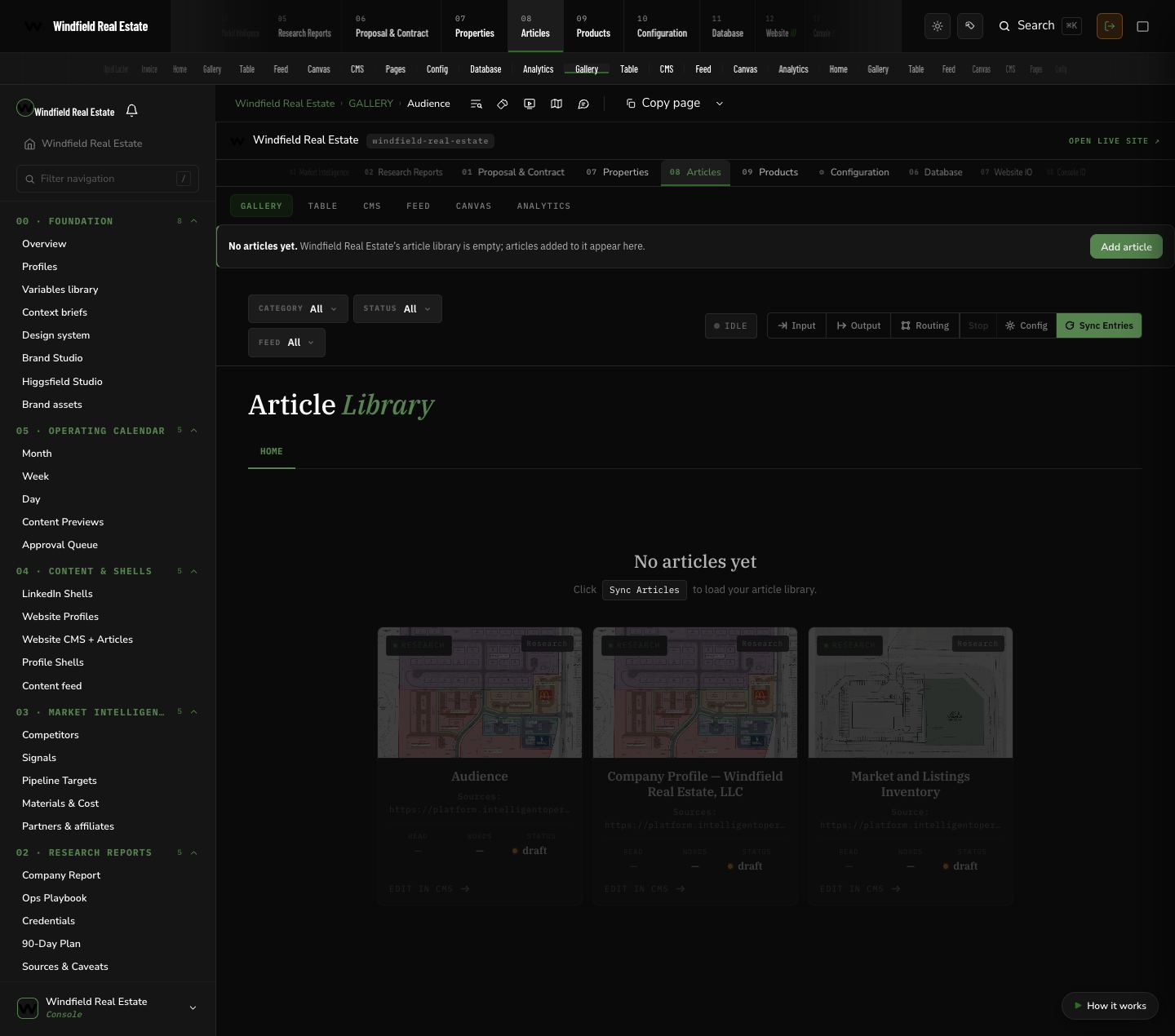
Task: Open Approval Queue in sidebar
Action: [x=60, y=545]
